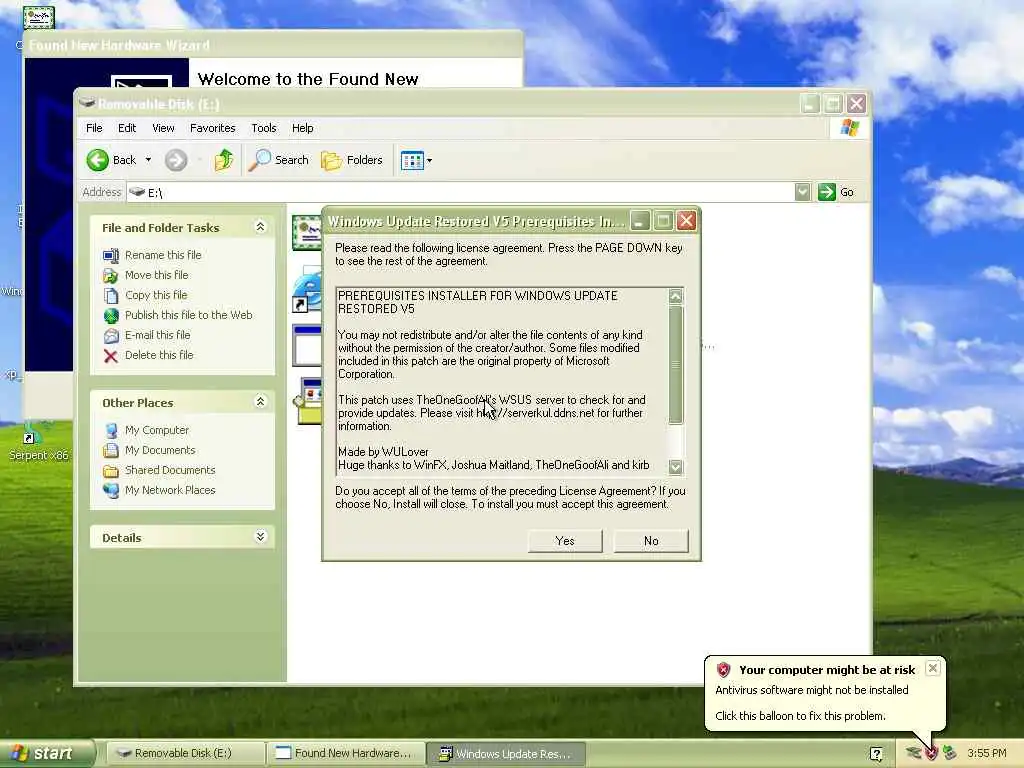The width and height of the screenshot is (1024, 768).
Task: Open My Network Places link
Action: coord(170,490)
